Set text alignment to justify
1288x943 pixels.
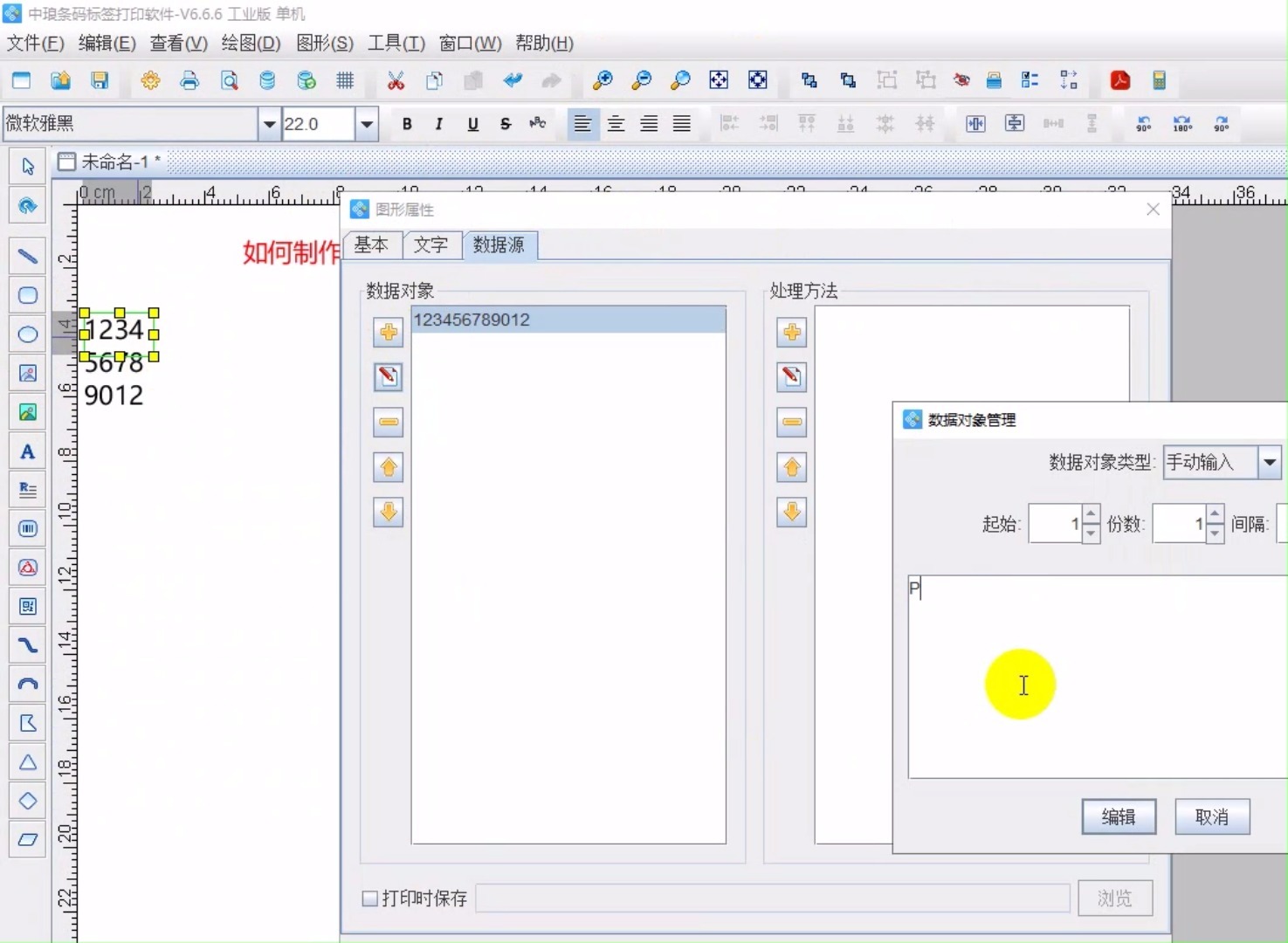tap(682, 124)
